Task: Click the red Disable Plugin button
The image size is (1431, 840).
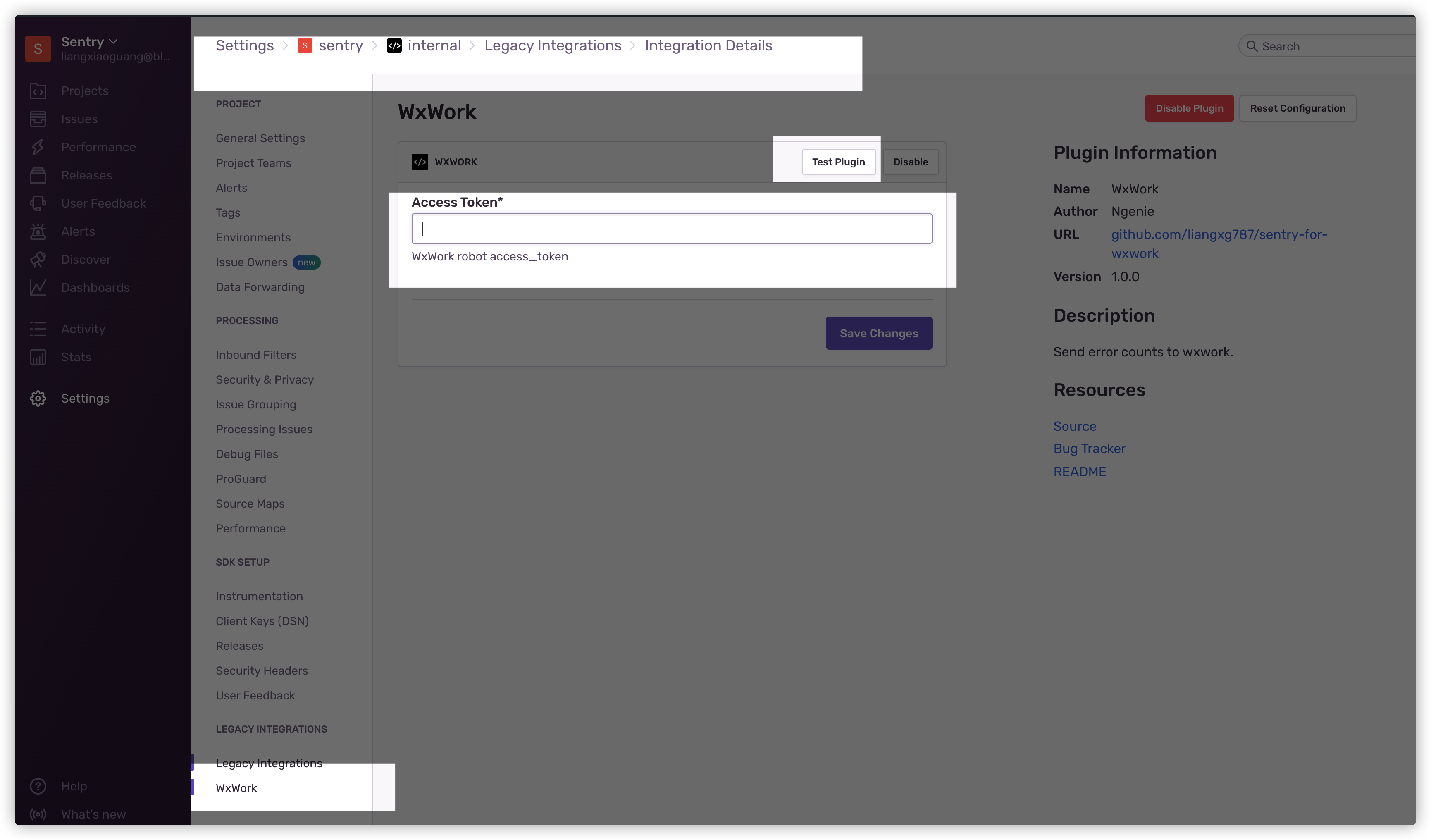Action: 1189,108
